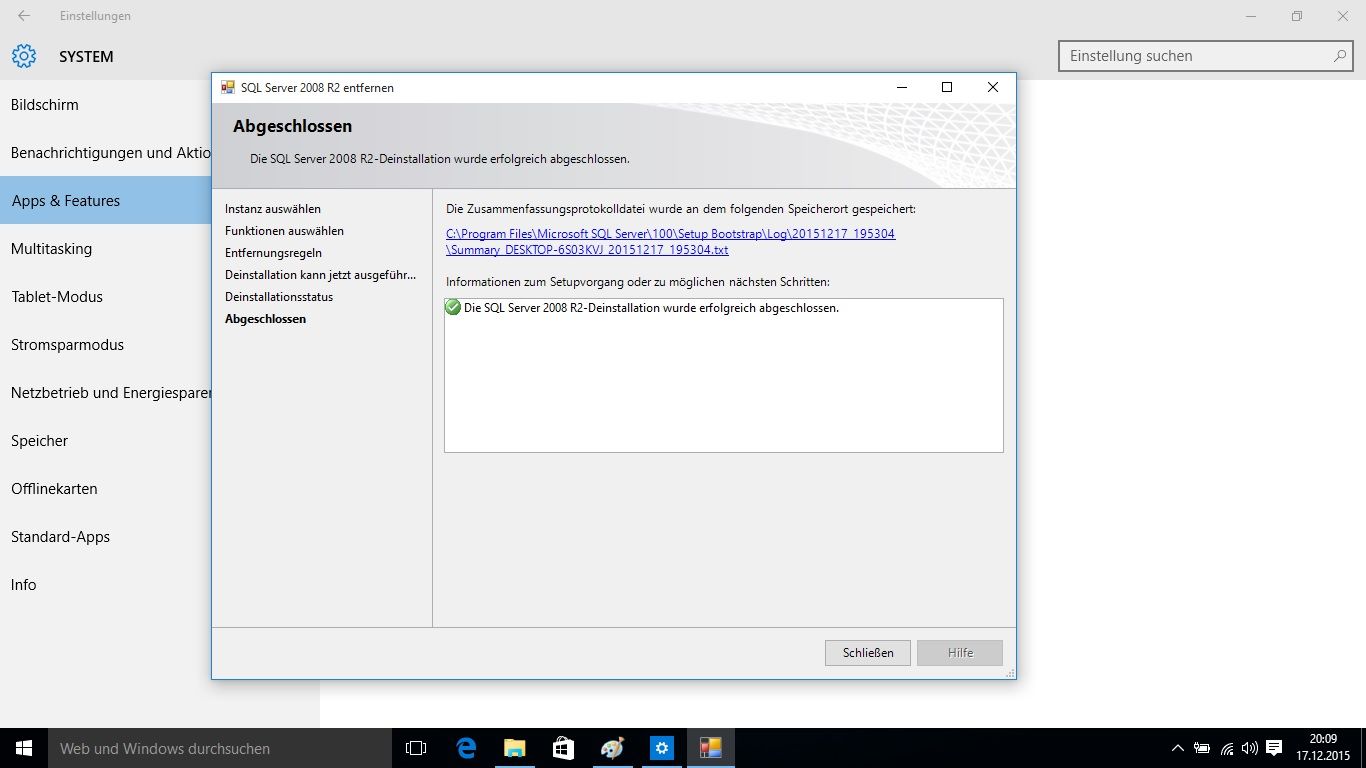Viewport: 1366px width, 768px height.
Task: Select Funktionen auswählen step
Action: coord(284,231)
